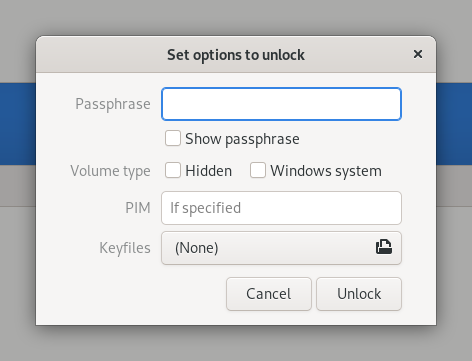Enable the Show passphrase checkbox
The width and height of the screenshot is (472, 361).
(x=173, y=138)
